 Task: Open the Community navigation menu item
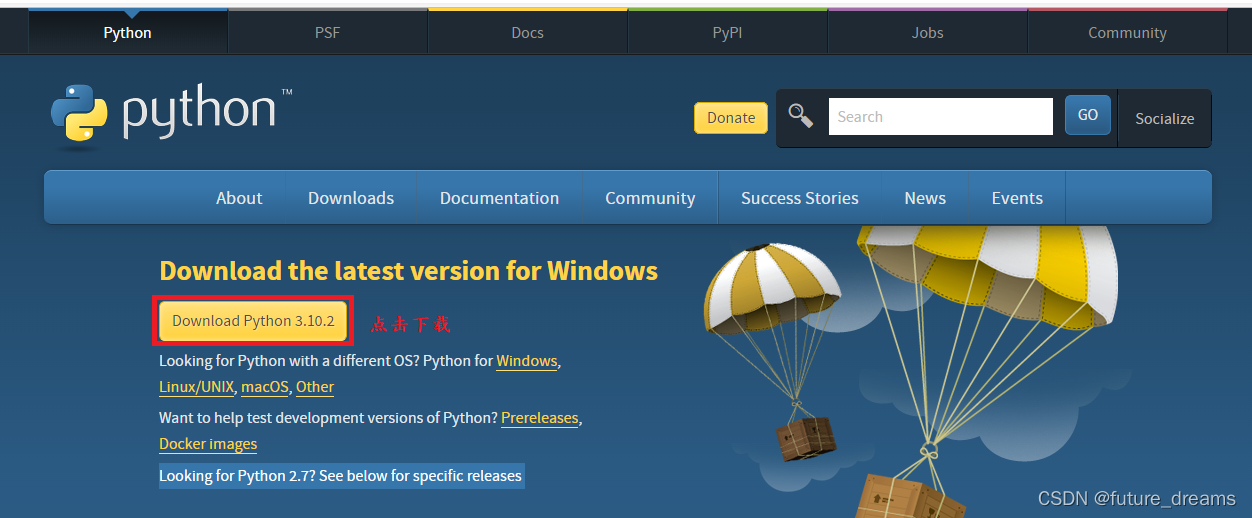click(650, 198)
